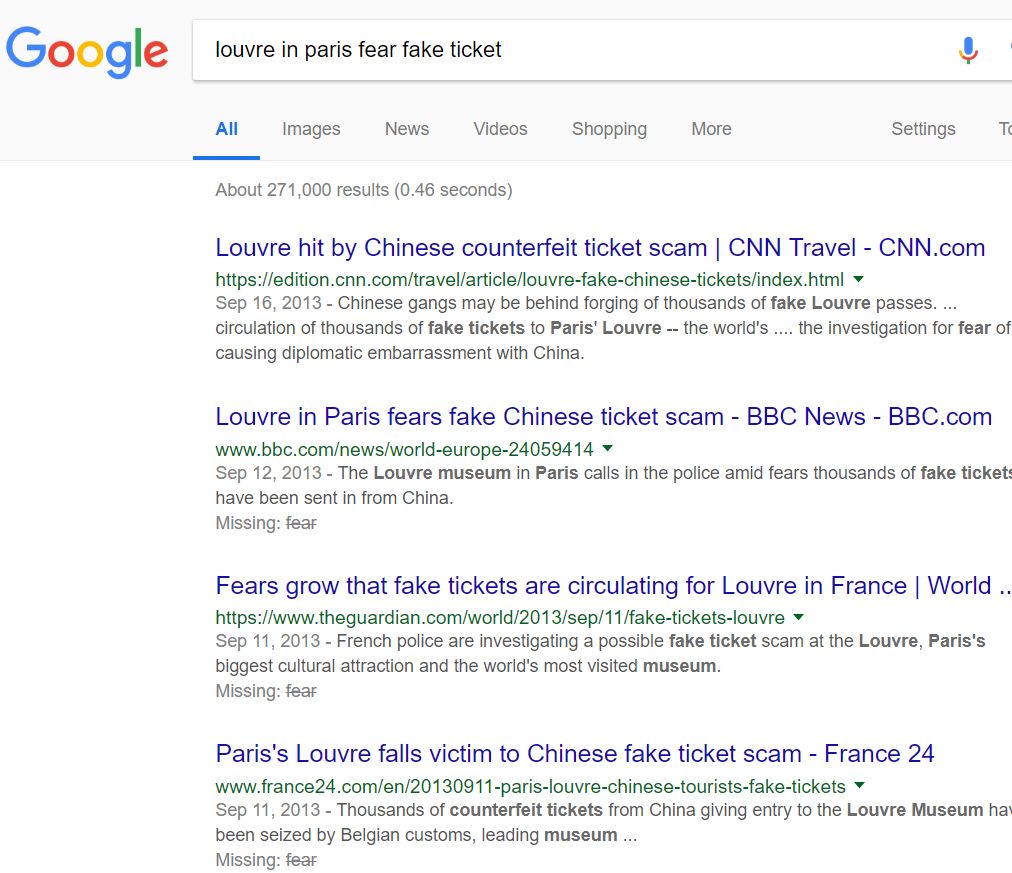This screenshot has height=873, width=1012.
Task: Click the edition.cnn.com green URL text
Action: [x=529, y=279]
